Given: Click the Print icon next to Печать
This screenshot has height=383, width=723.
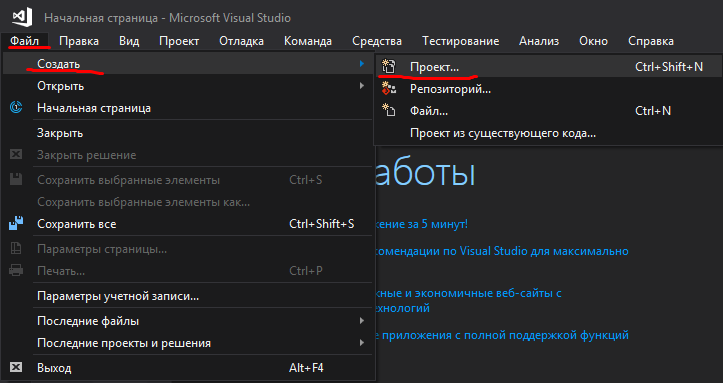Looking at the screenshot, I should (x=16, y=271).
